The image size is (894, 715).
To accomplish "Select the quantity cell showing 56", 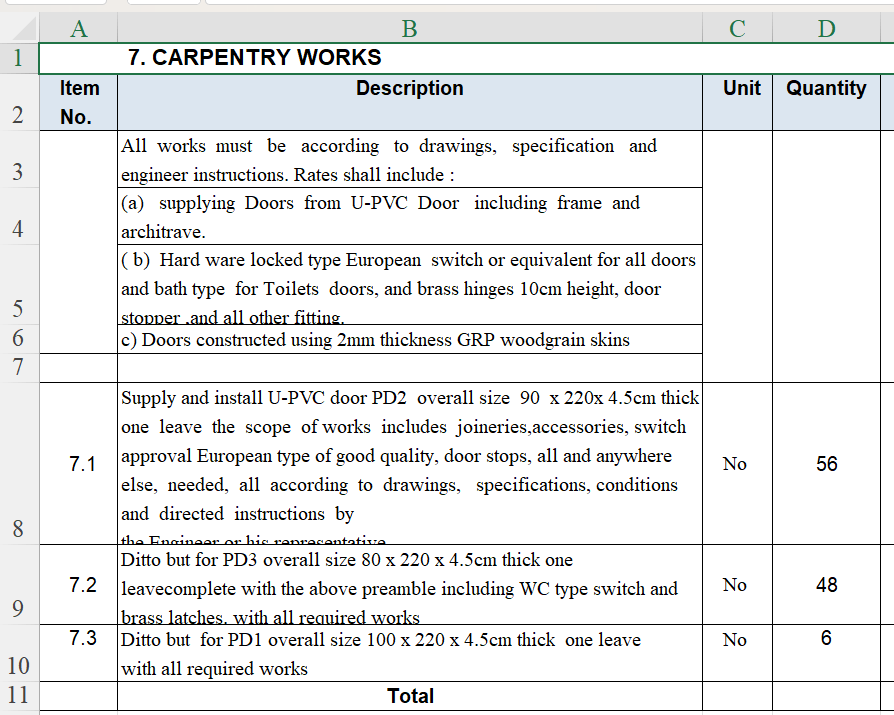I will (826, 463).
